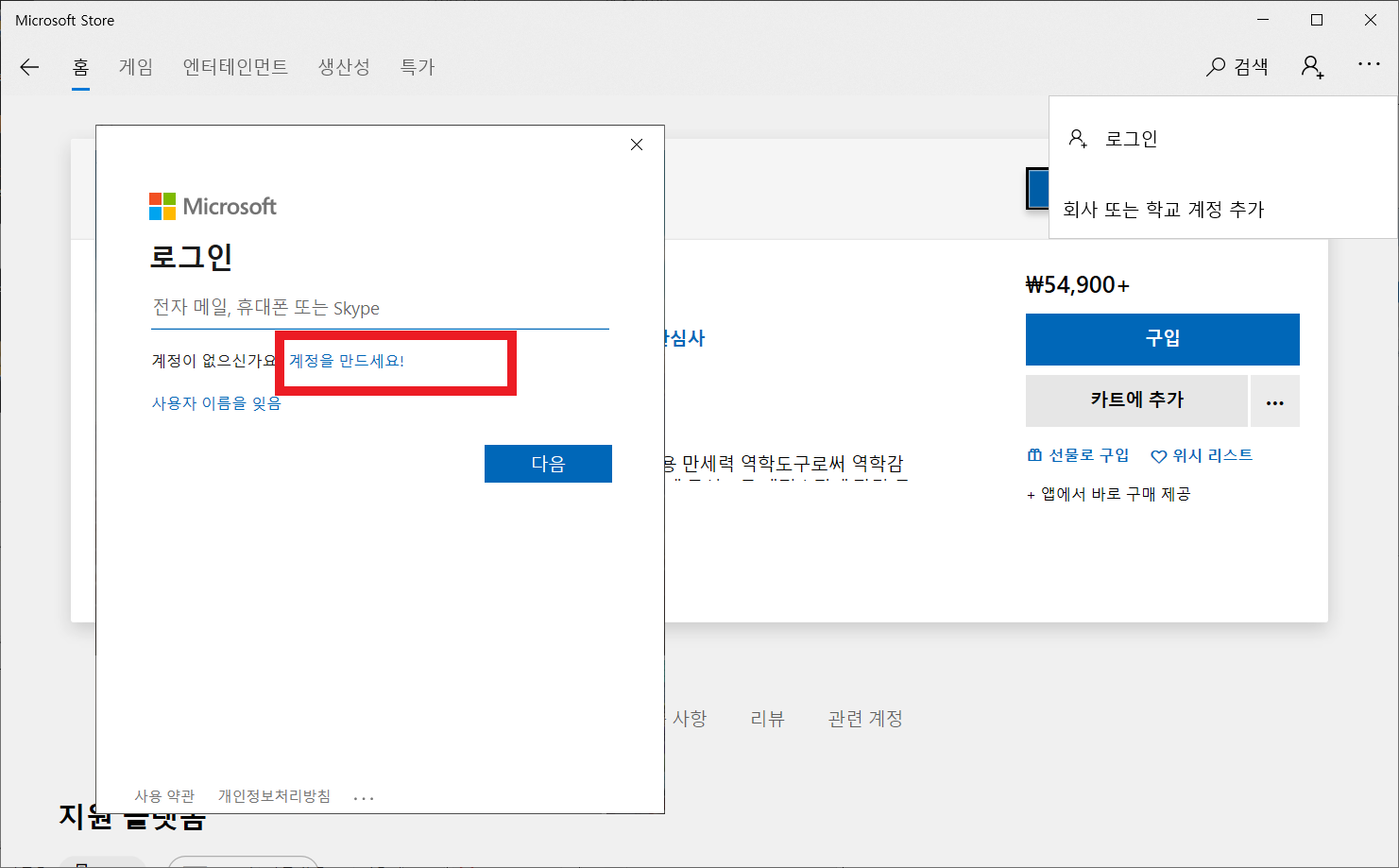This screenshot has width=1399, height=868.
Task: Expand the dialog footer ellipsis options
Action: (x=364, y=798)
